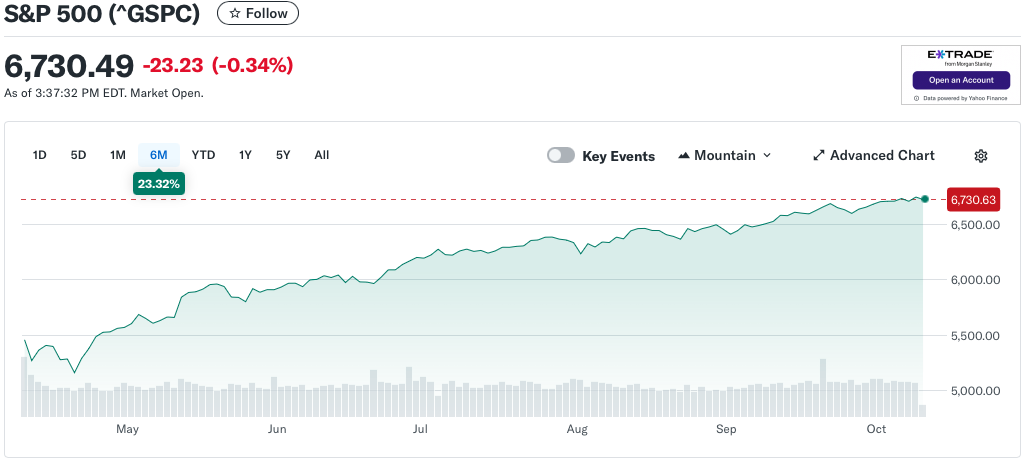
Task: Click the E*TRADE logo in the ad
Action: [x=960, y=56]
